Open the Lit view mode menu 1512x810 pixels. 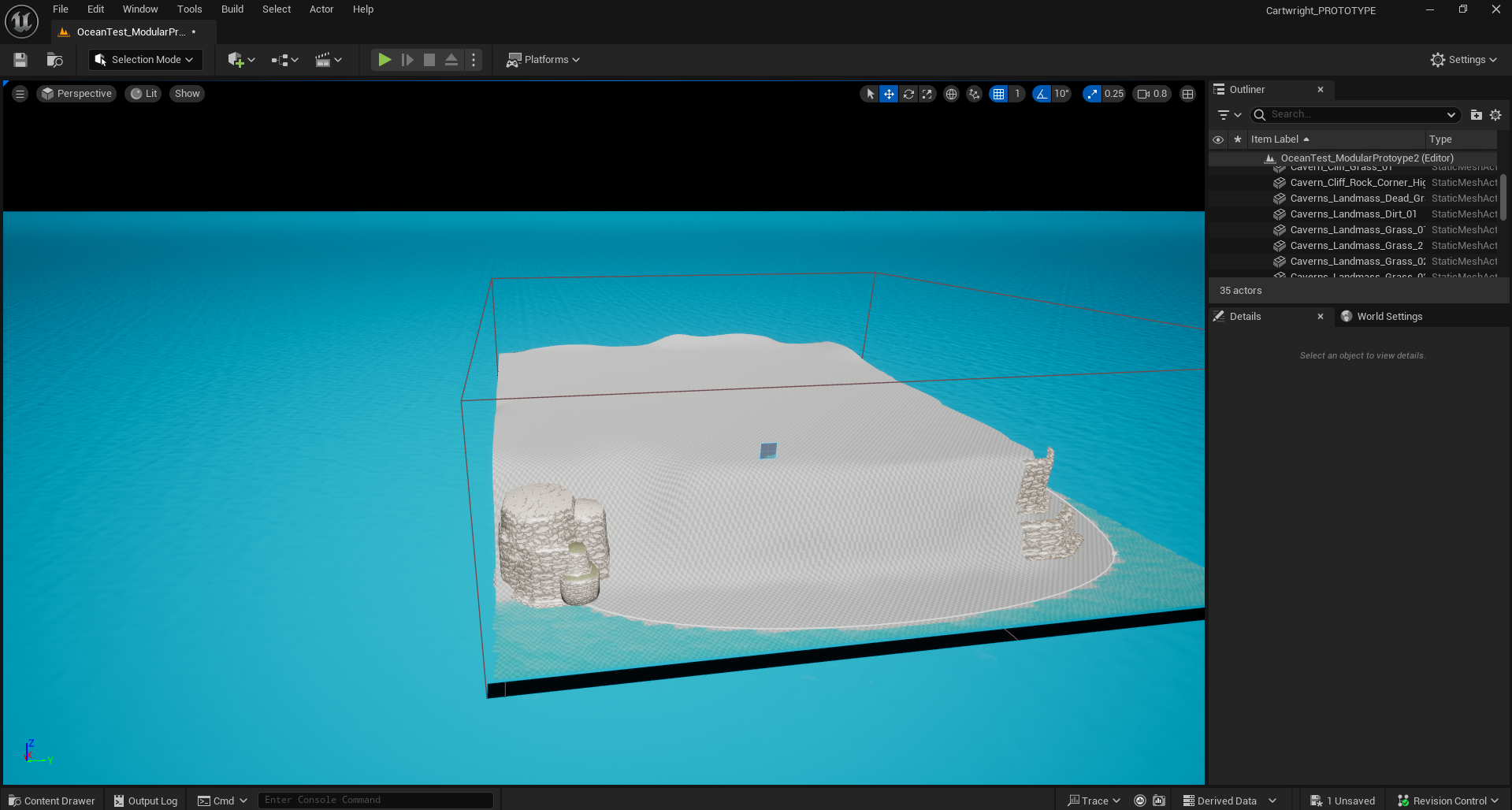point(143,94)
